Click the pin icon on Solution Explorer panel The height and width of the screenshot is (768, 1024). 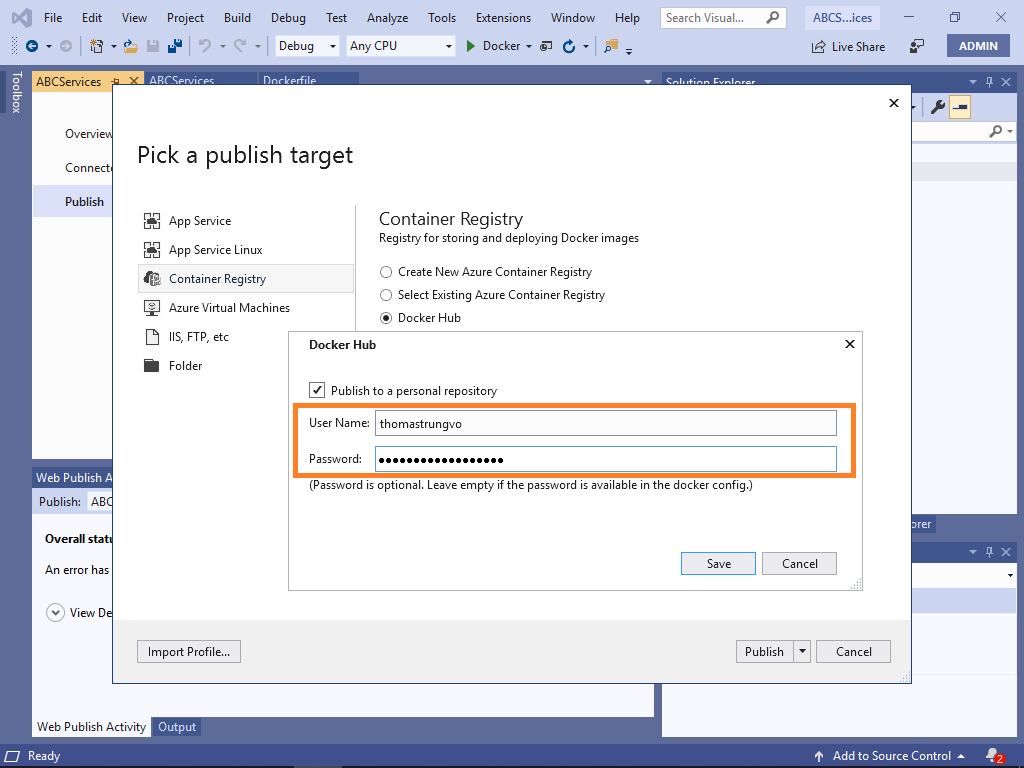click(989, 82)
